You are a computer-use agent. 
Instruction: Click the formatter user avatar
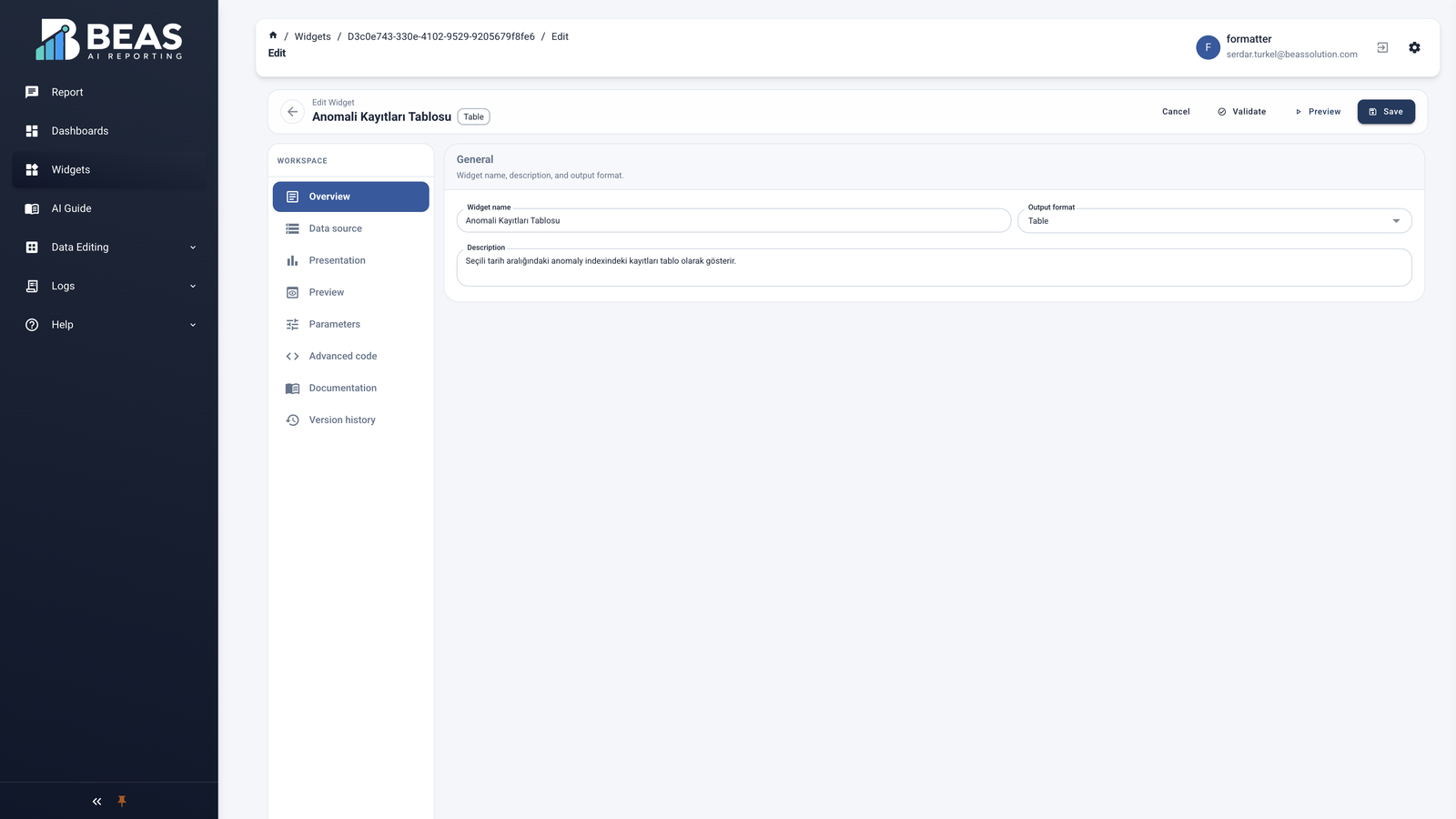(1208, 47)
